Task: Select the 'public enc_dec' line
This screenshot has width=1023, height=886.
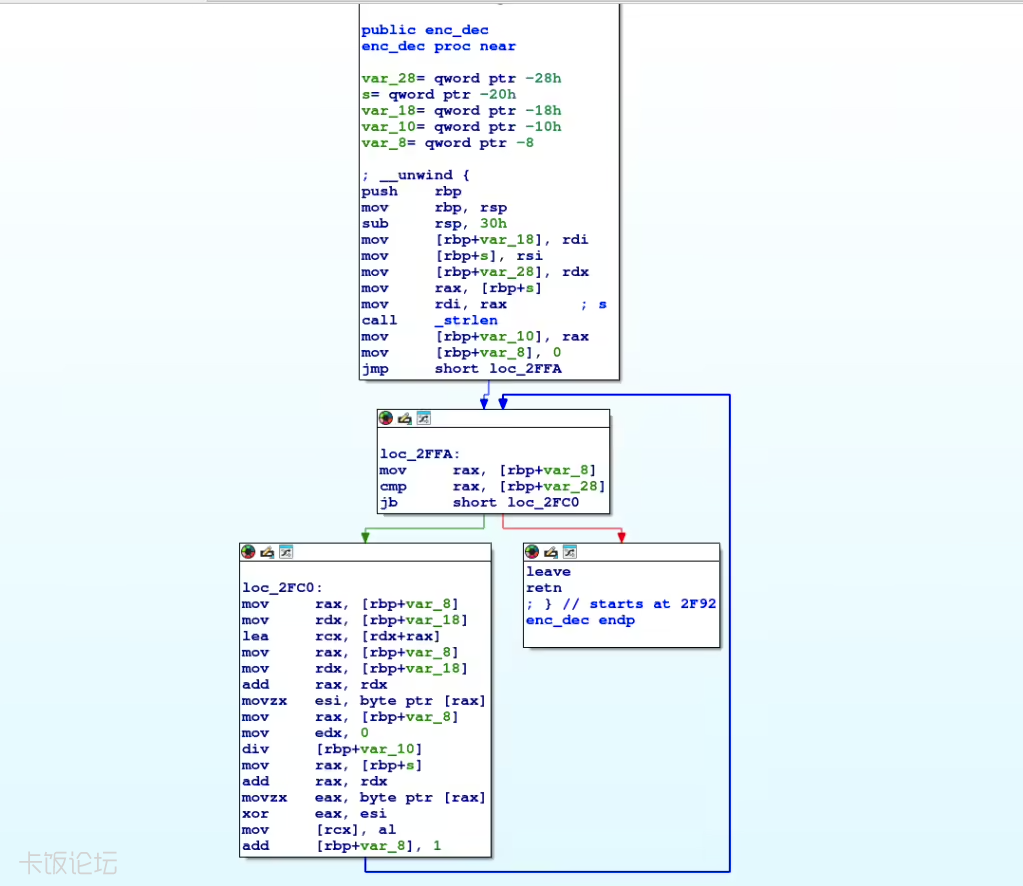Action: [x=425, y=30]
